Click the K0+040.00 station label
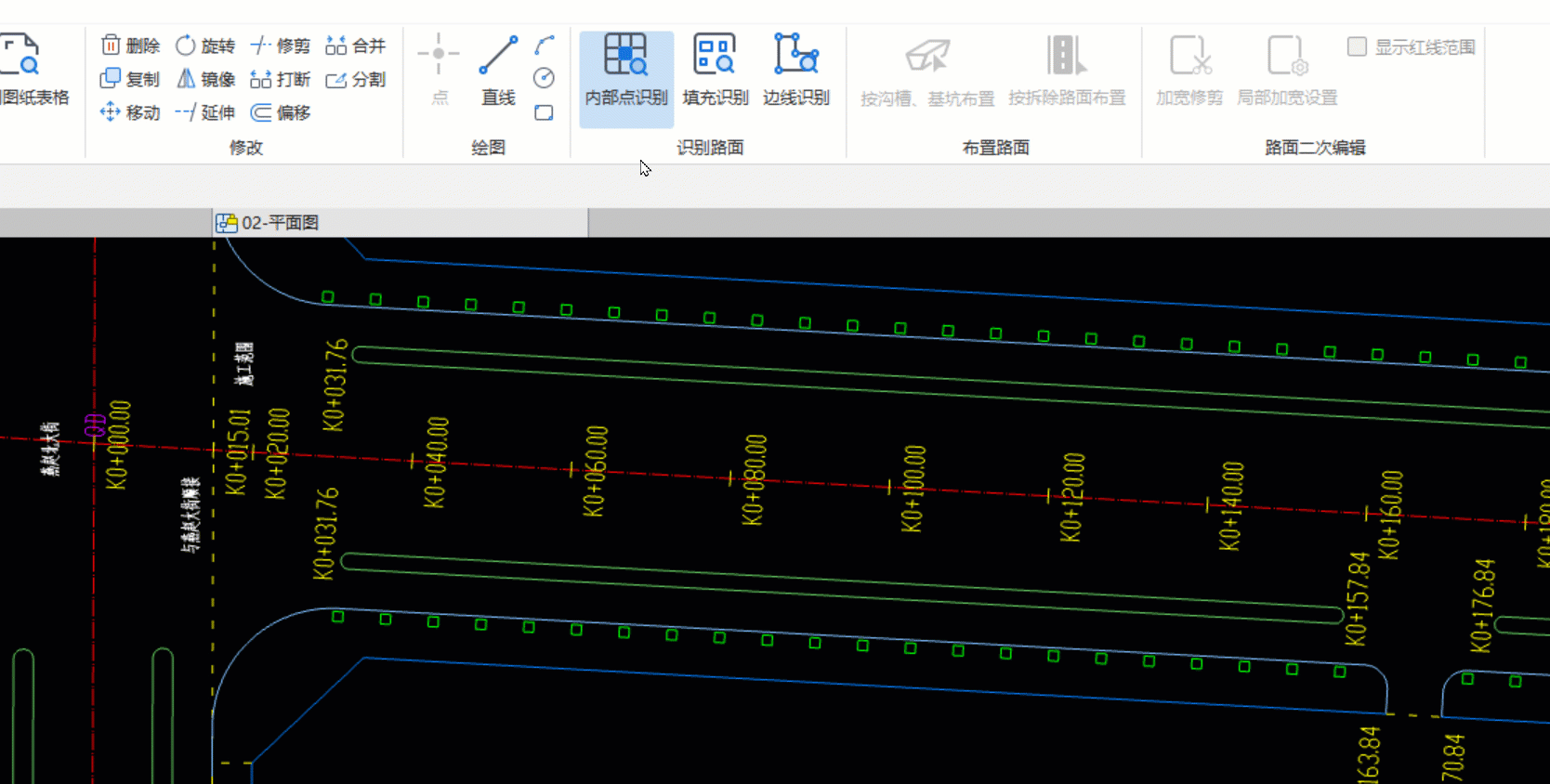The height and width of the screenshot is (784, 1550). 436,463
